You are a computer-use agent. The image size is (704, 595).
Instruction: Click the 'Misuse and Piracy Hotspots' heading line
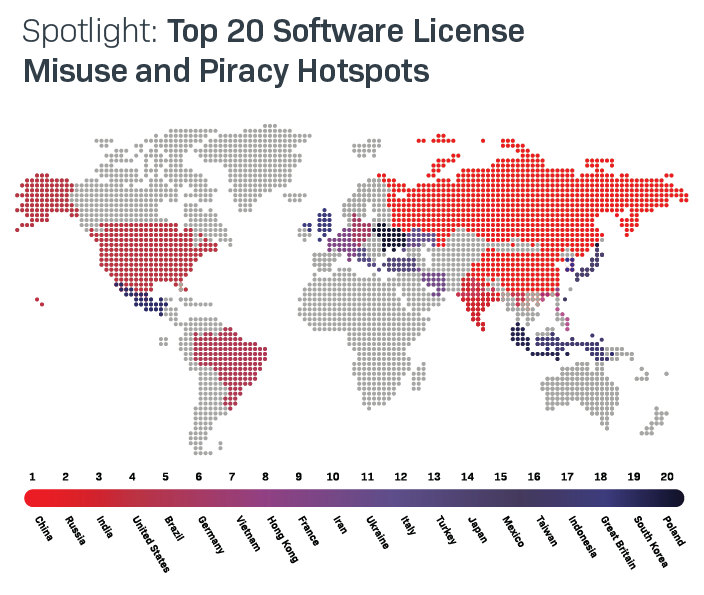pos(226,71)
